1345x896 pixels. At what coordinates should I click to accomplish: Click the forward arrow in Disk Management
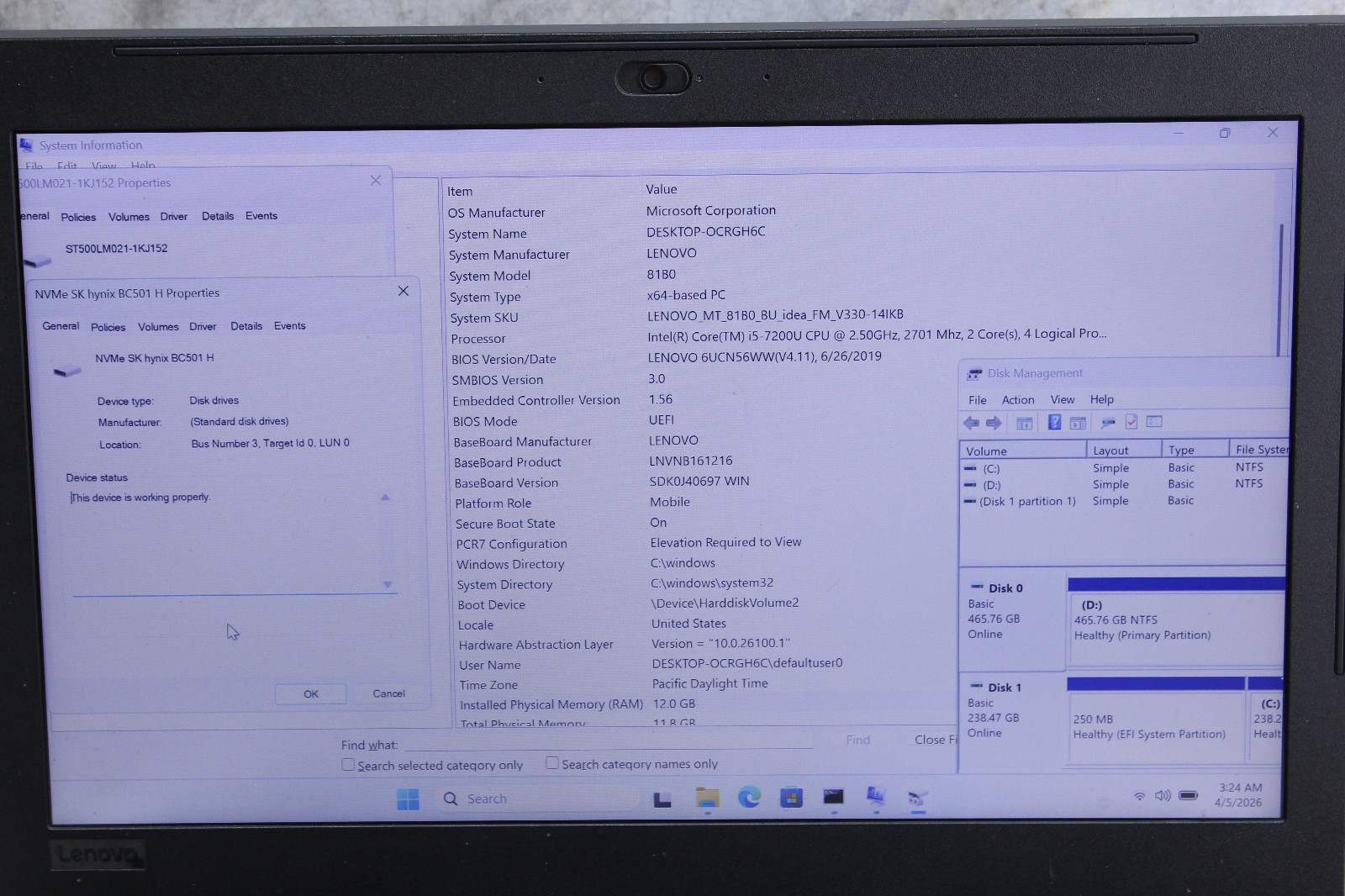pyautogui.click(x=994, y=423)
